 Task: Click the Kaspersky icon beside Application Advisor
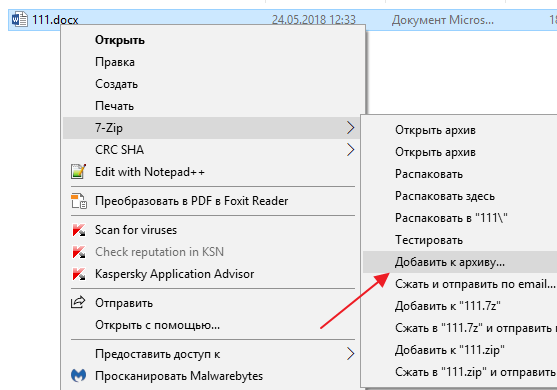coord(79,274)
